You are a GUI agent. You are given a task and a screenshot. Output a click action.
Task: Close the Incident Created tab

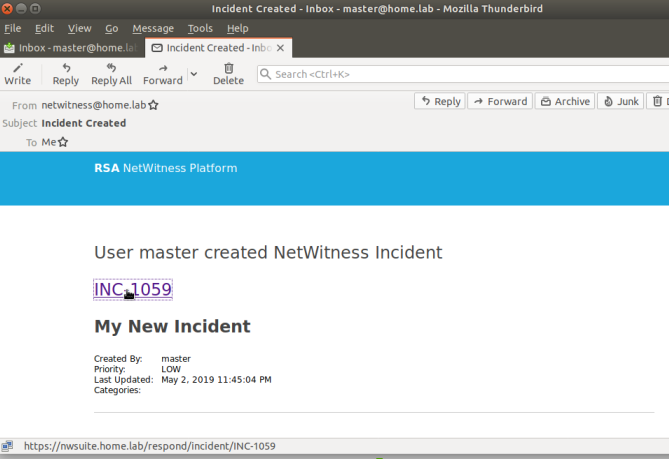[x=281, y=47]
